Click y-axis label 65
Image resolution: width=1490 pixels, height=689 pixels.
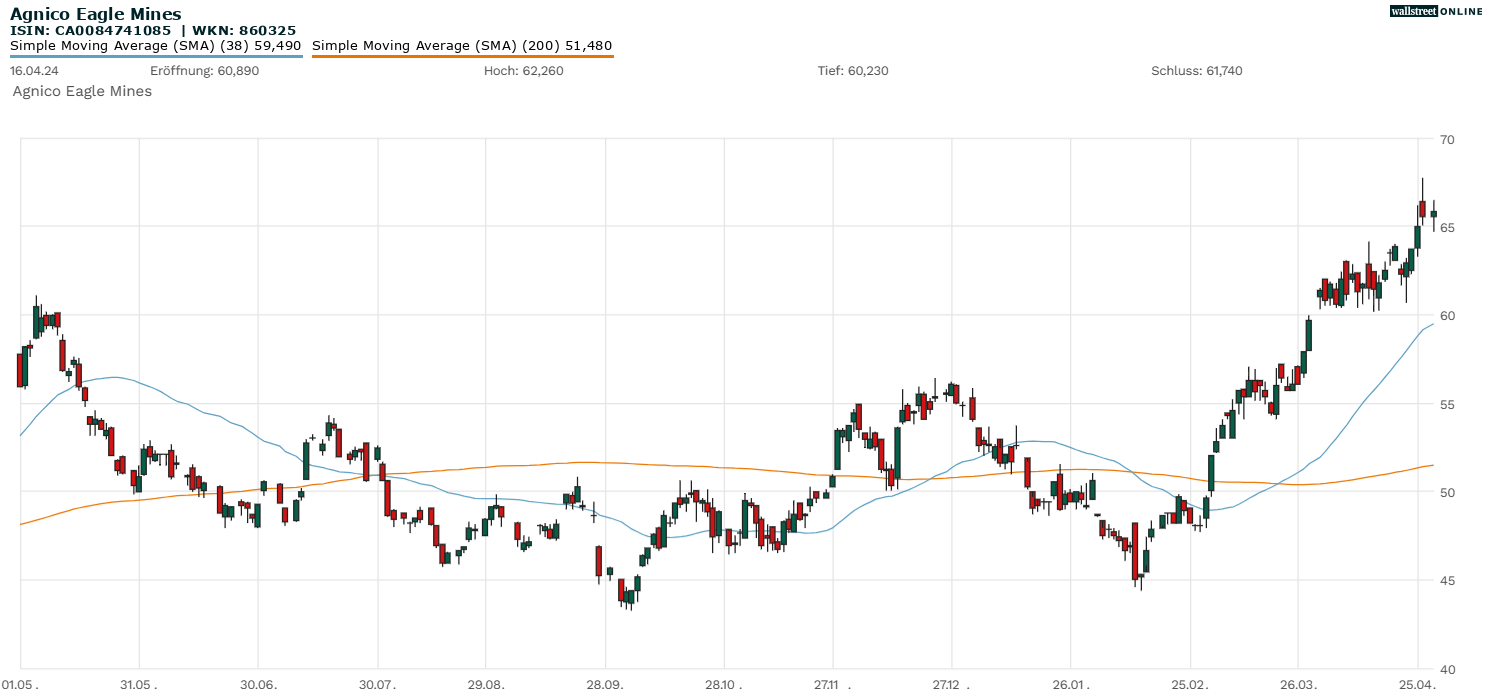(1448, 227)
